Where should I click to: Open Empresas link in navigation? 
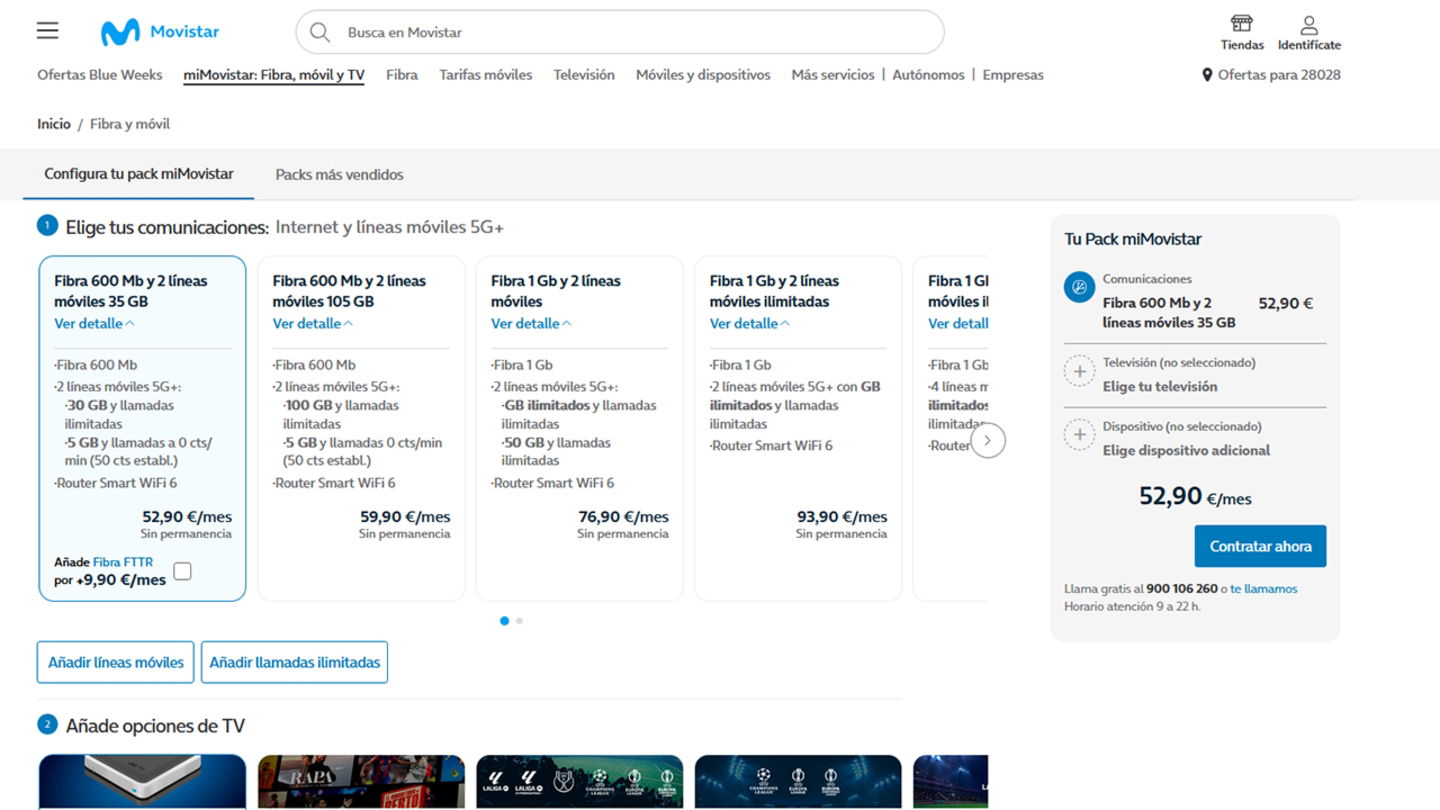coord(1013,75)
